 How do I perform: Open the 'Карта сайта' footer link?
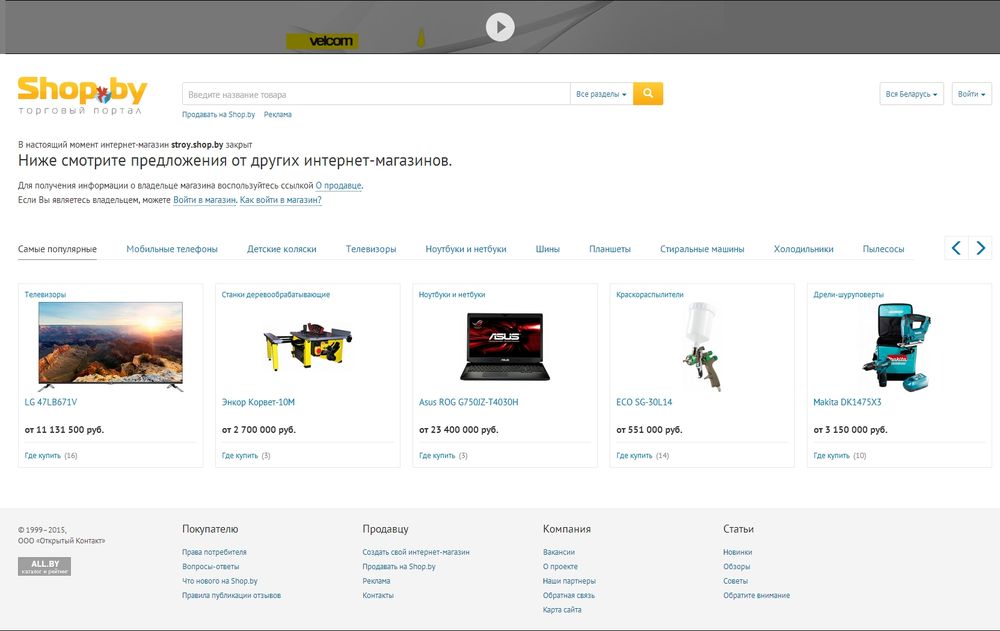coord(562,610)
